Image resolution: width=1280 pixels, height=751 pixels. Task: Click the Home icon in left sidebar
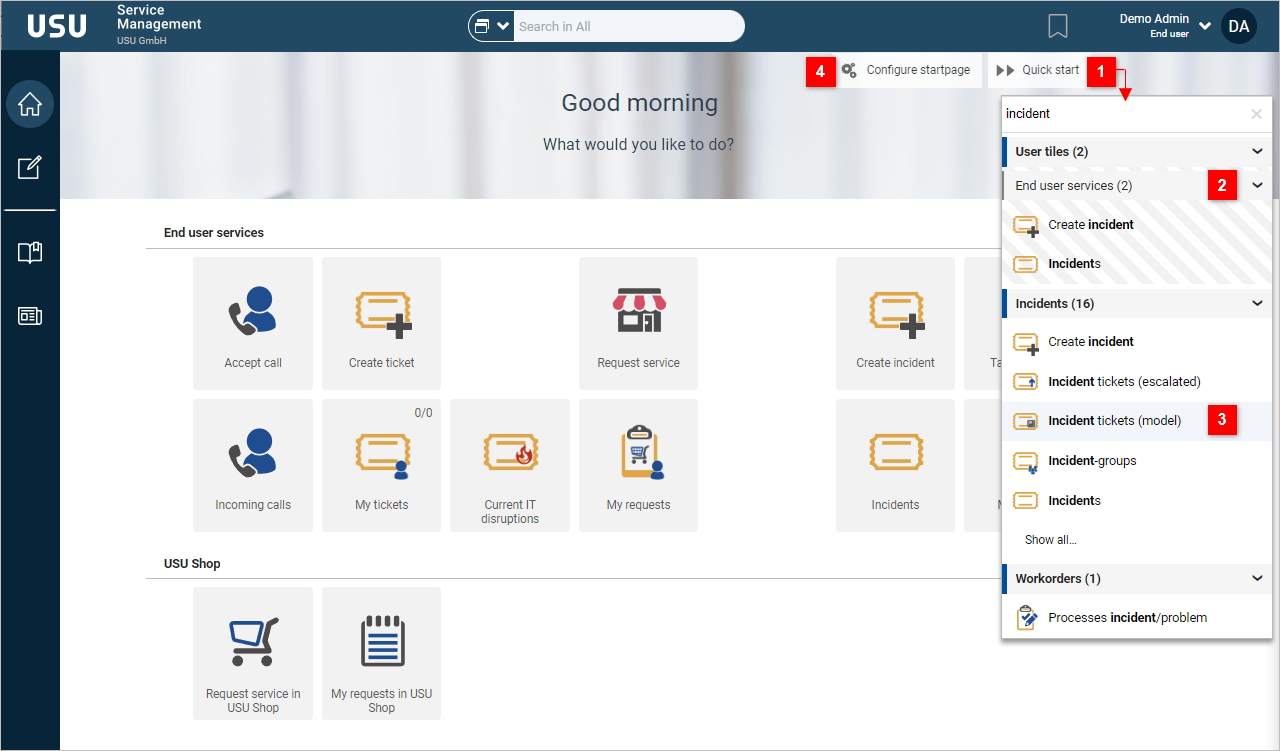tap(30, 104)
